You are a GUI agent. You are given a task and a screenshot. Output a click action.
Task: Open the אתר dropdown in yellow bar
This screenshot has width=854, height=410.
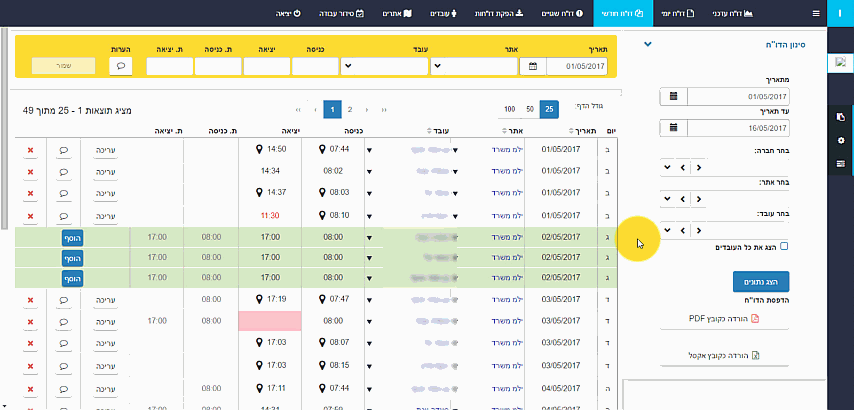[474, 66]
